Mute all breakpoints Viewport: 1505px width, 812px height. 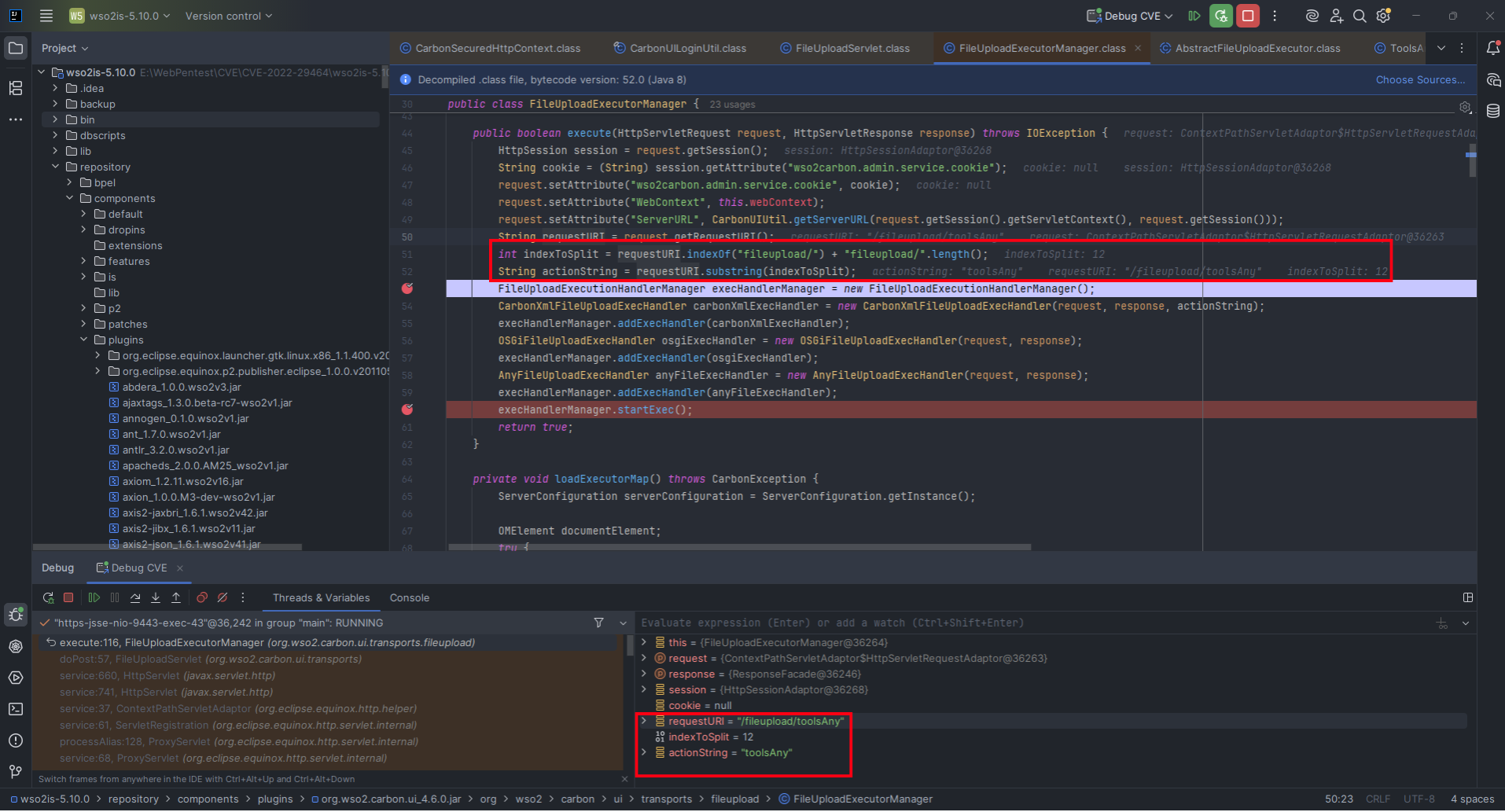[222, 597]
